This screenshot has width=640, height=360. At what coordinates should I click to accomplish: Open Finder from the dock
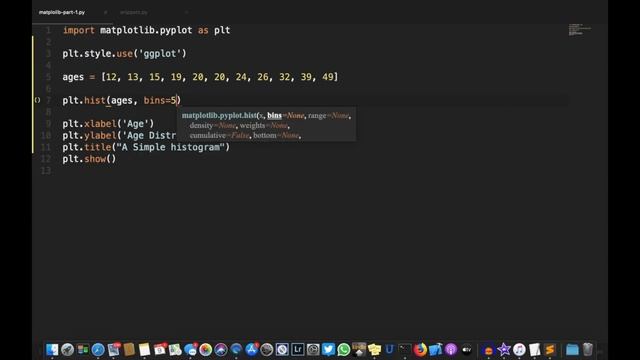point(52,350)
